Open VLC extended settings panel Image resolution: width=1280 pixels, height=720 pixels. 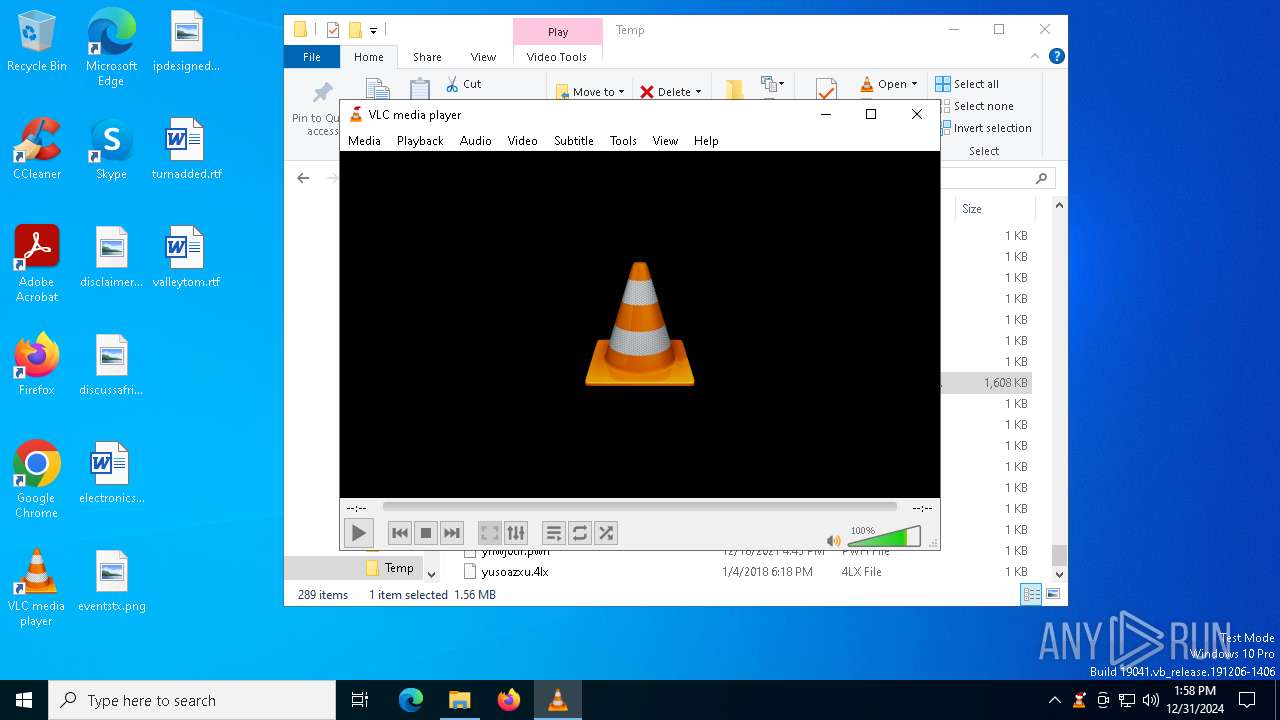(515, 533)
